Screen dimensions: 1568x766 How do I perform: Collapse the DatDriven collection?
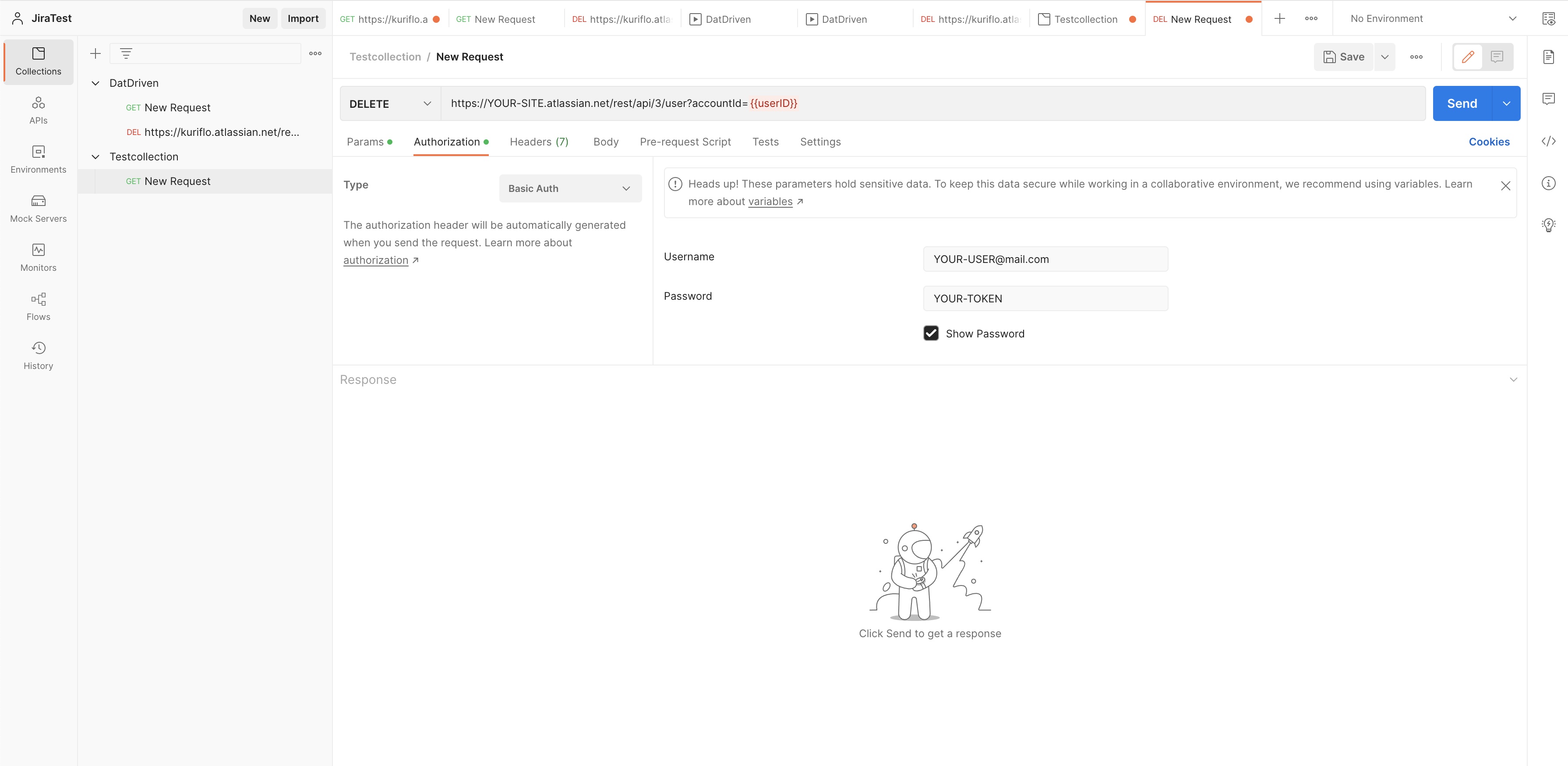click(95, 83)
